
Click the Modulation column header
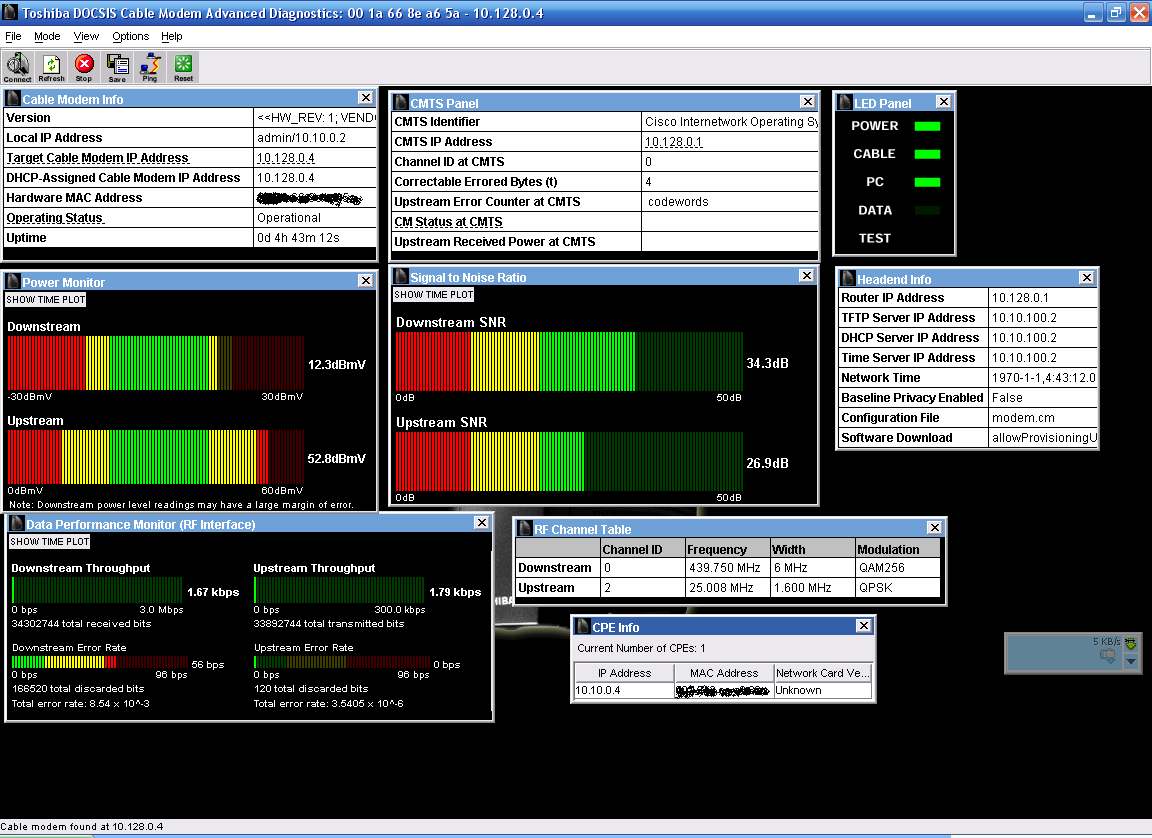pos(898,549)
